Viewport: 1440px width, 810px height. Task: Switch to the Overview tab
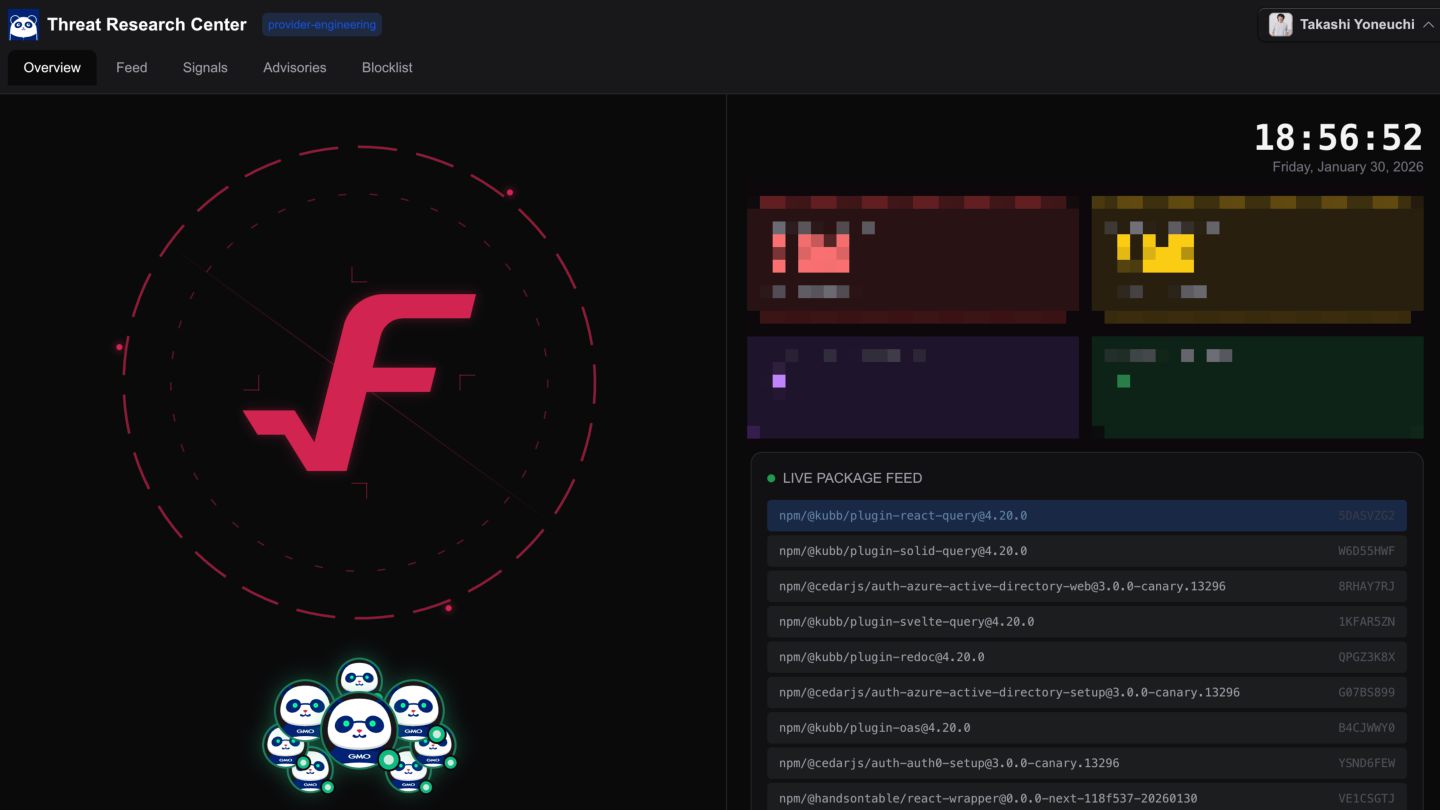coord(52,68)
